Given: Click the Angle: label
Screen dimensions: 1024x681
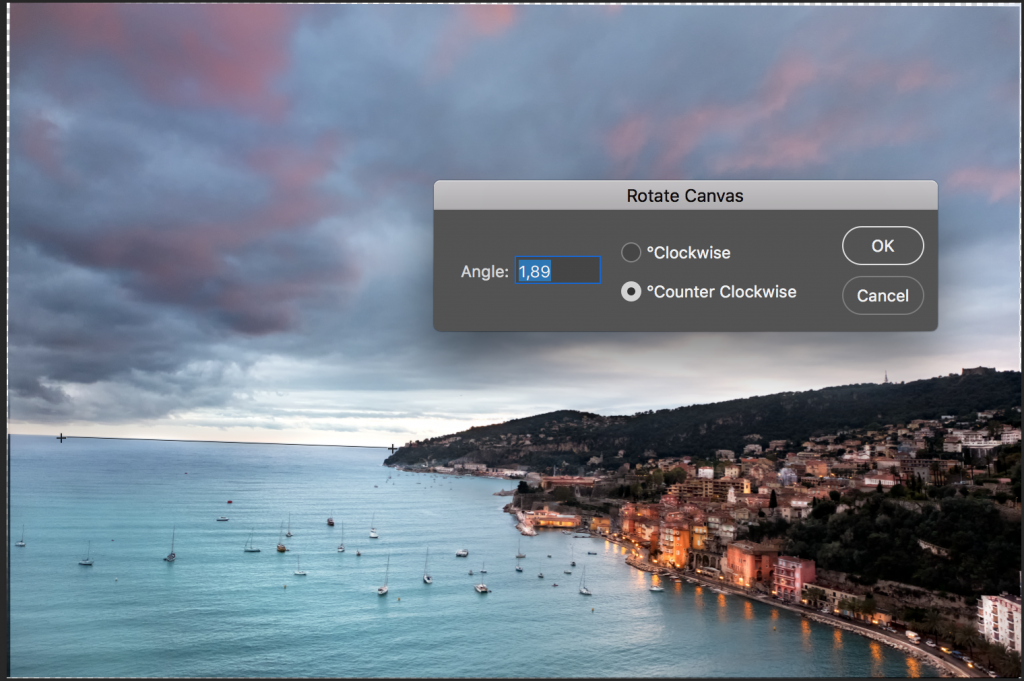Looking at the screenshot, I should coord(485,272).
